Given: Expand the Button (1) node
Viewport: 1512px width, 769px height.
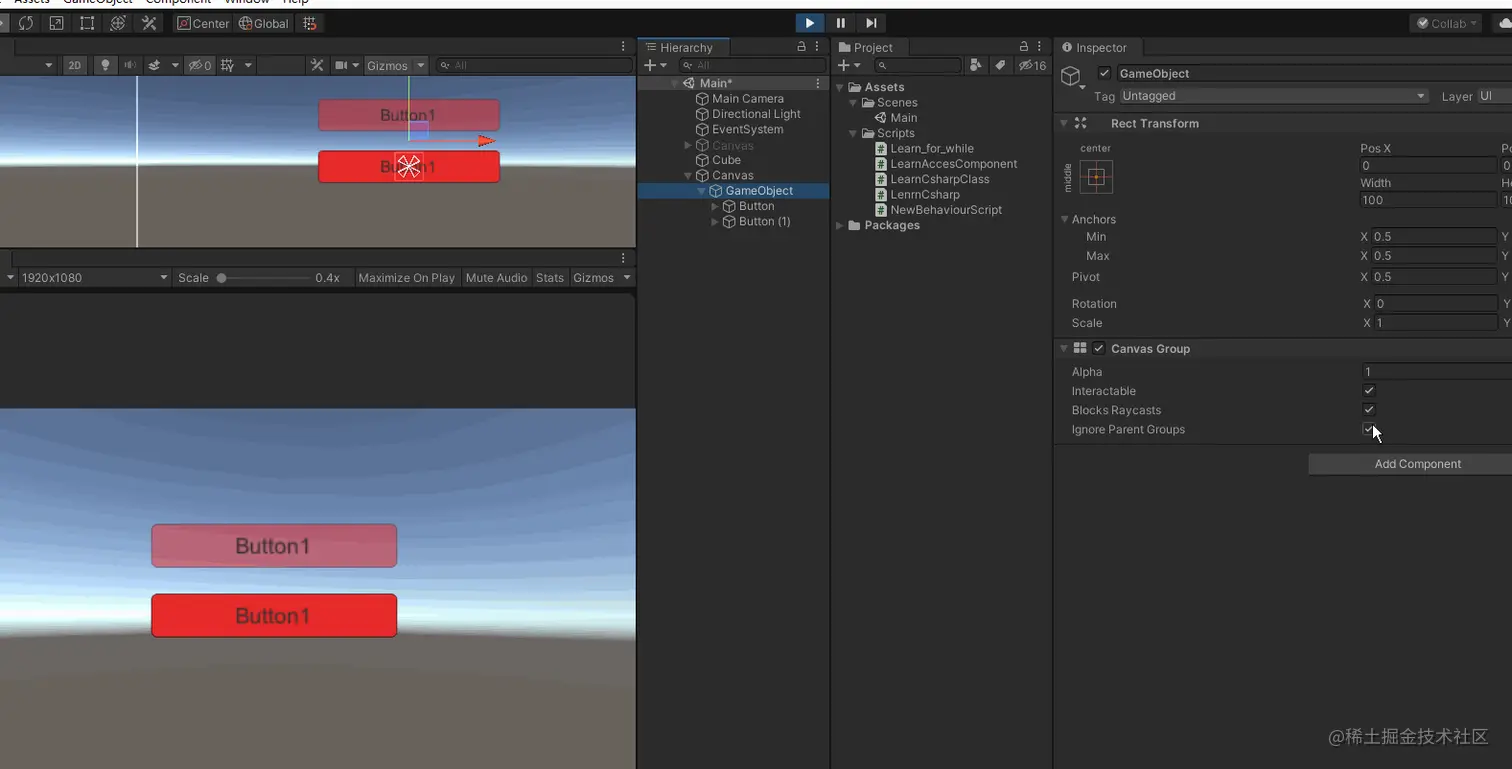Looking at the screenshot, I should coord(715,222).
